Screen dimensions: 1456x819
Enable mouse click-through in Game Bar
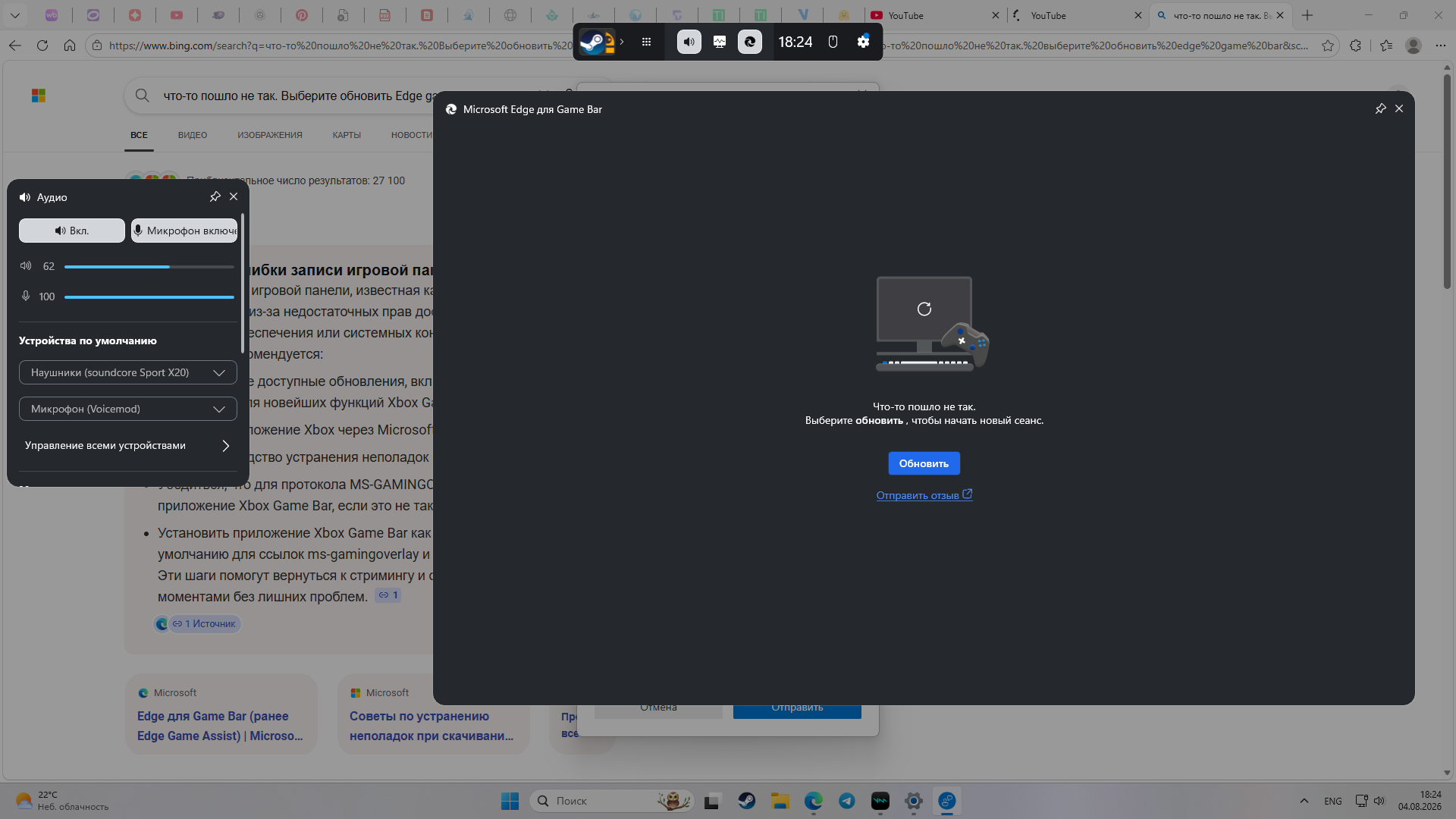tap(833, 42)
